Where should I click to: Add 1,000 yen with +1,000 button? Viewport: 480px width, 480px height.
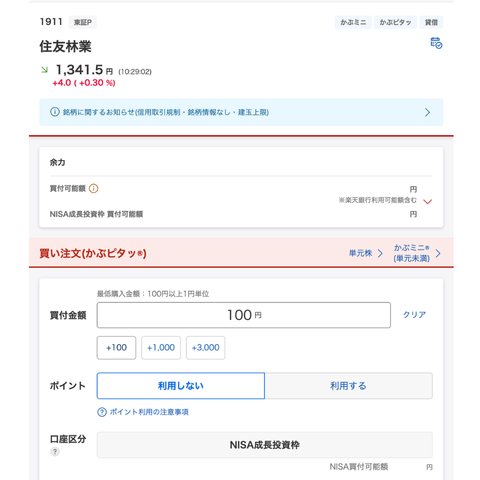161,348
